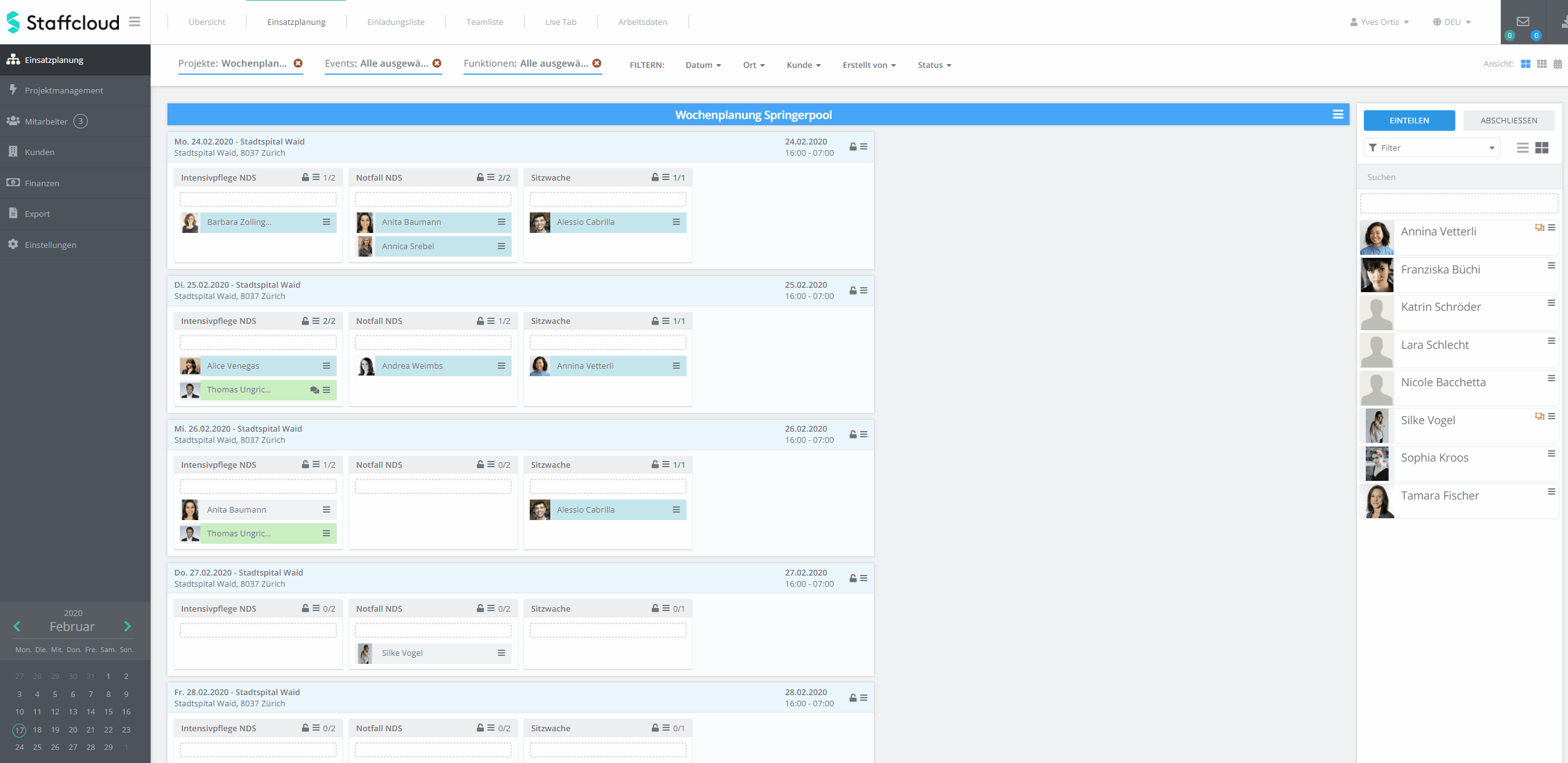The width and height of the screenshot is (1568, 763).
Task: Click the message icon next to Silke Vogel
Action: click(x=1539, y=416)
